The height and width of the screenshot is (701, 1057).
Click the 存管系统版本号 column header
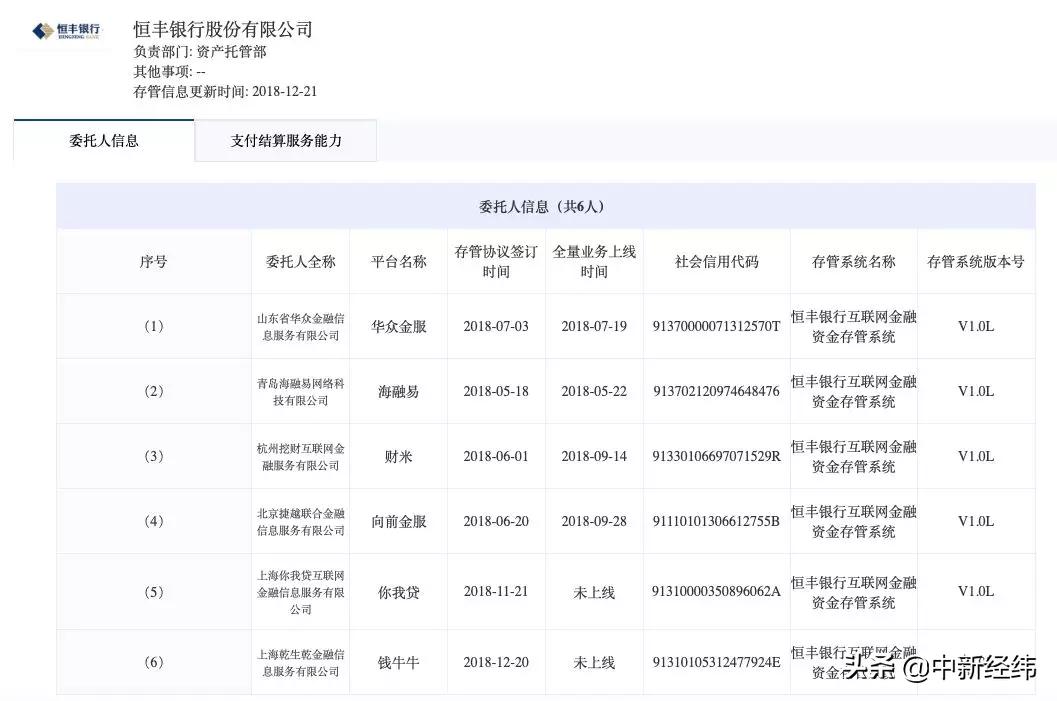pyautogui.click(x=975, y=262)
